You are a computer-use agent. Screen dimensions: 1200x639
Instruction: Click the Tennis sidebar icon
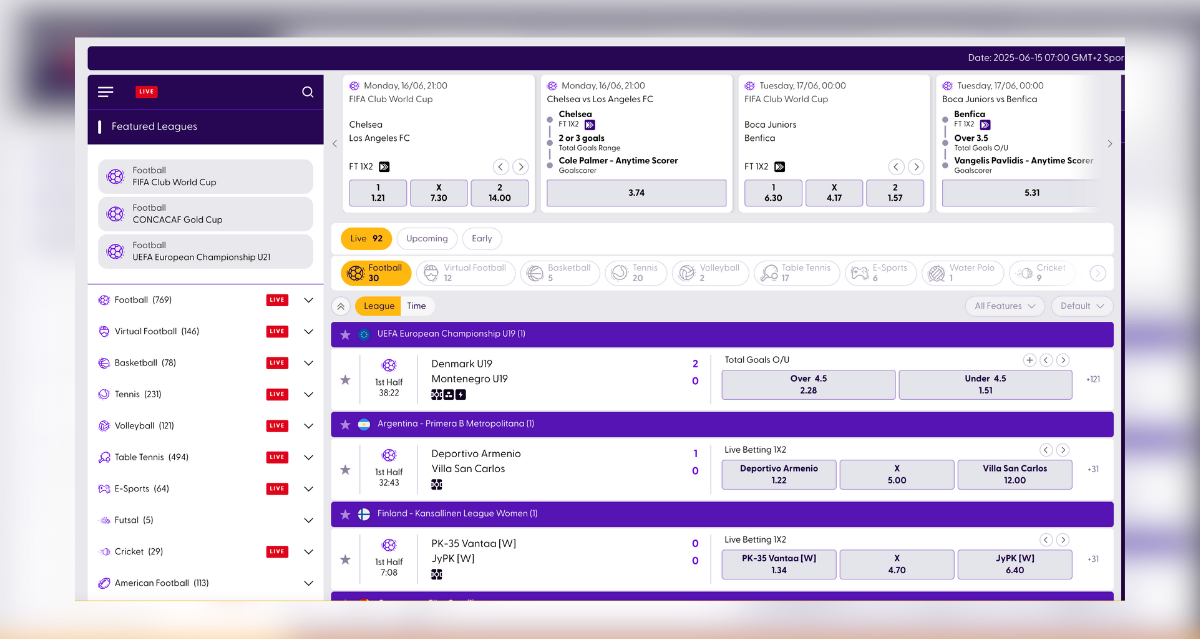pos(104,394)
